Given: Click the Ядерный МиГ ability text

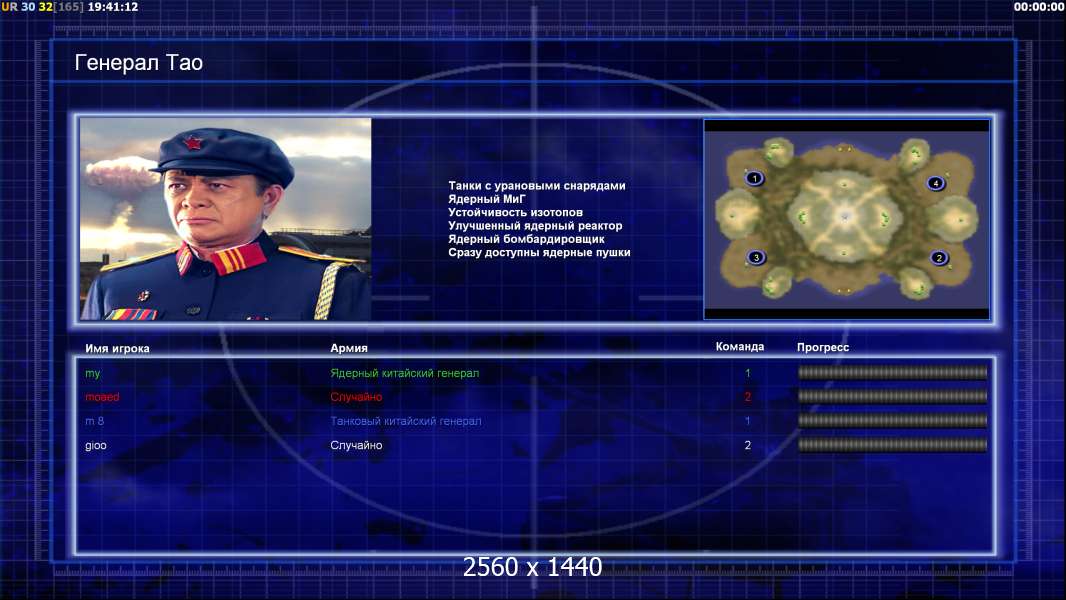Looking at the screenshot, I should 487,199.
